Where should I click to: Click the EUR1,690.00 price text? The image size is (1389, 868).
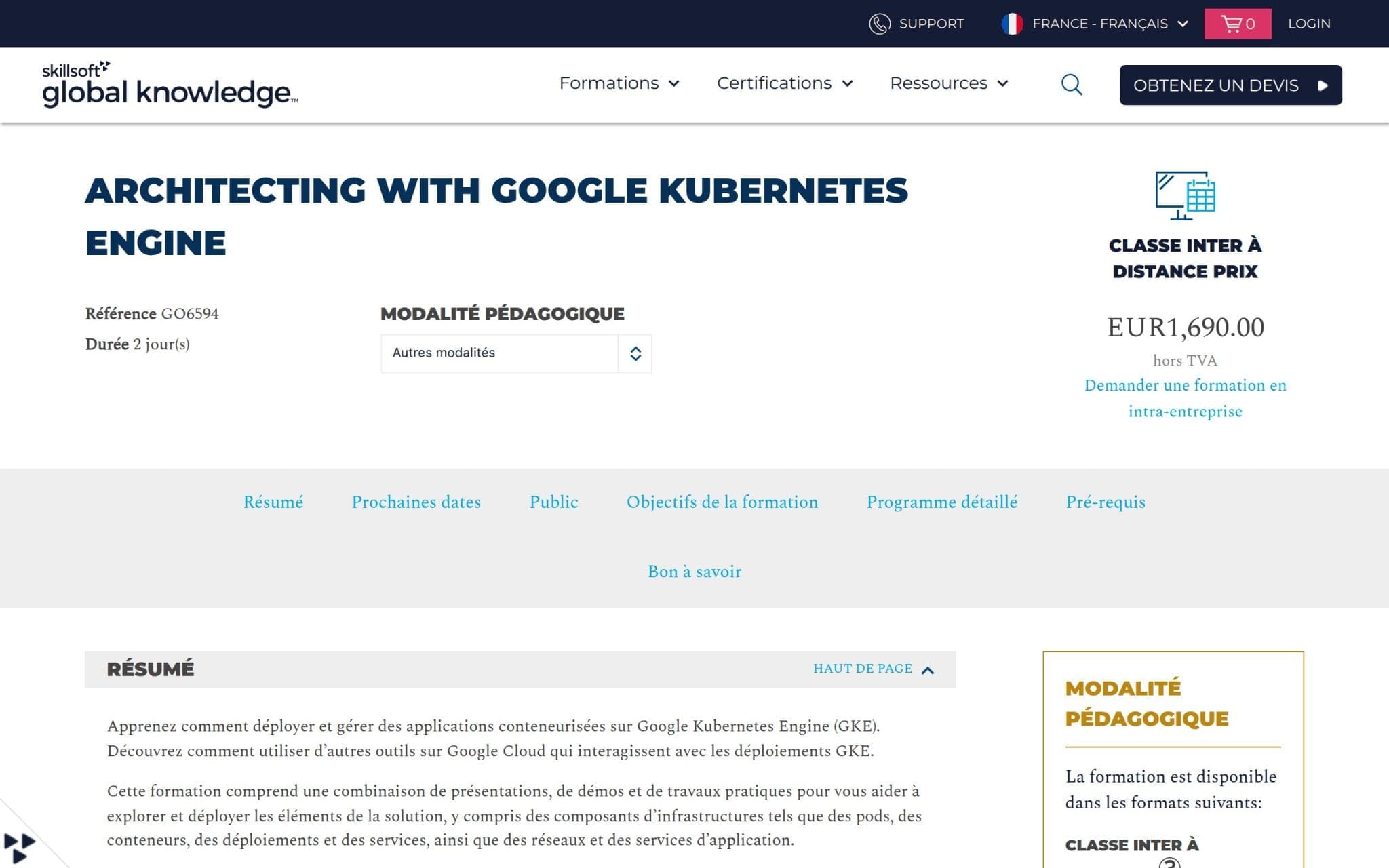coord(1186,328)
